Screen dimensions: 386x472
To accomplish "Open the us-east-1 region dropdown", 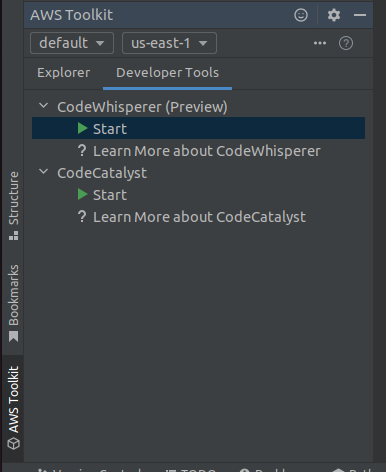I will click(169, 43).
